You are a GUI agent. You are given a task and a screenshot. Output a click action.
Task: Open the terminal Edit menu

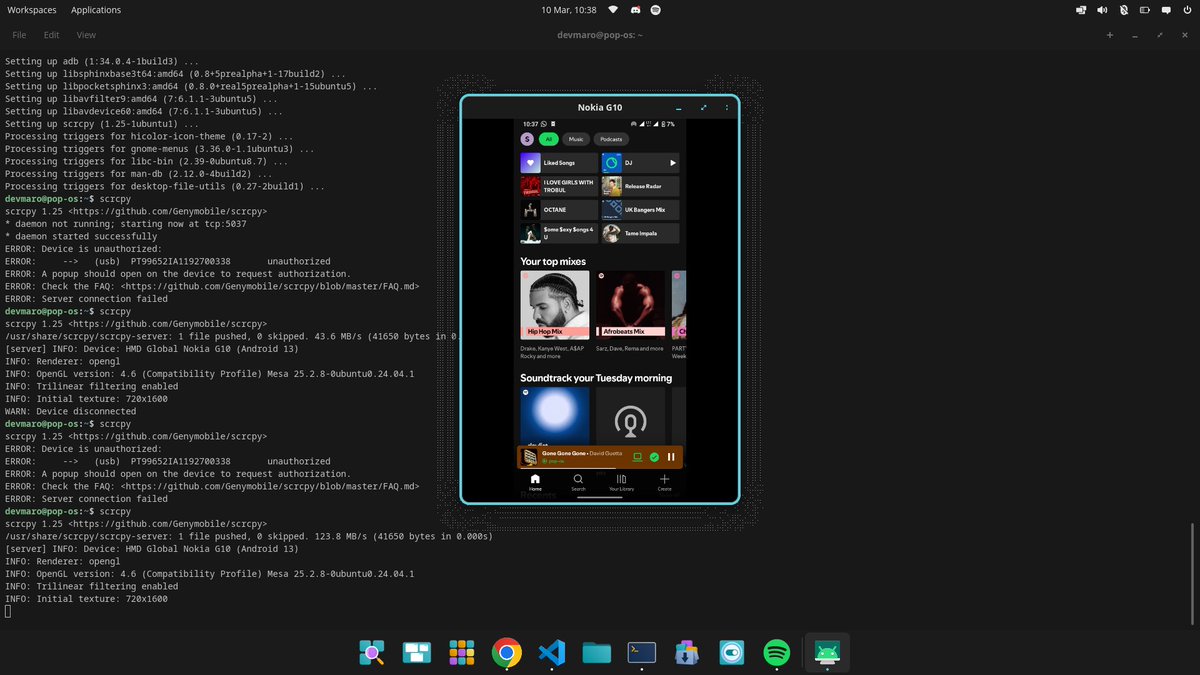(x=51, y=35)
